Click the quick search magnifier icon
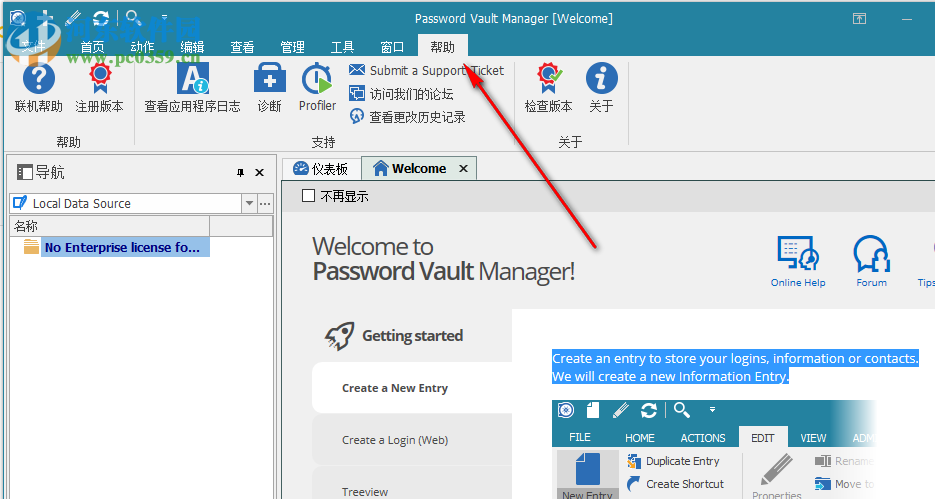Viewport: 935px width, 499px height. (x=134, y=18)
